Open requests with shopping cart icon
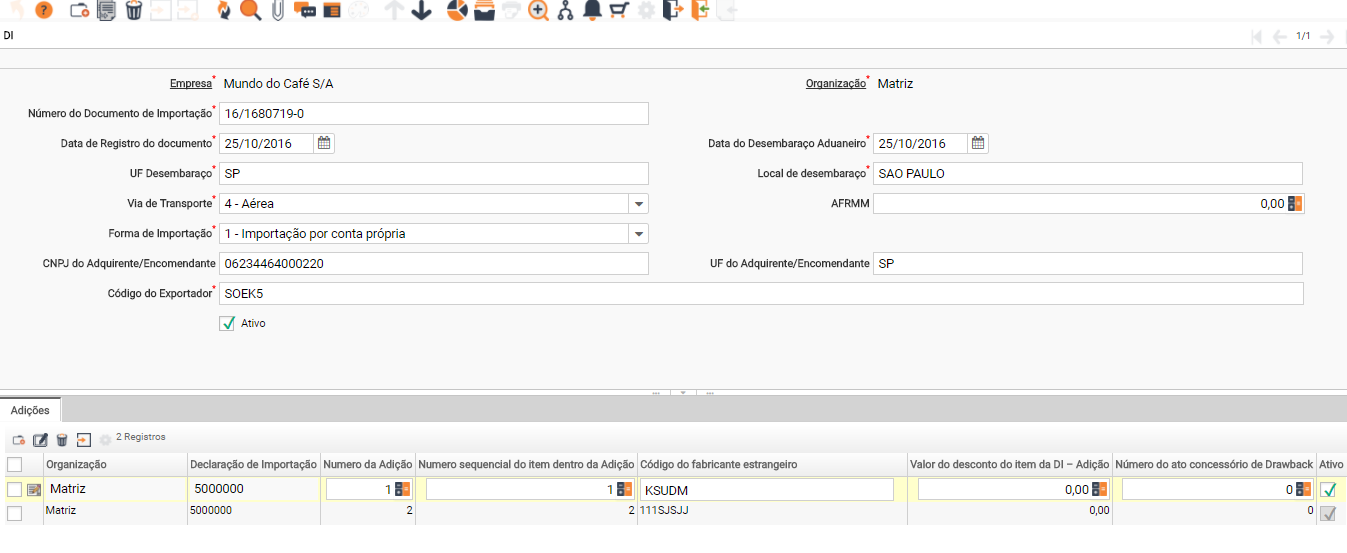Viewport: 1347px width, 553px height. point(619,11)
